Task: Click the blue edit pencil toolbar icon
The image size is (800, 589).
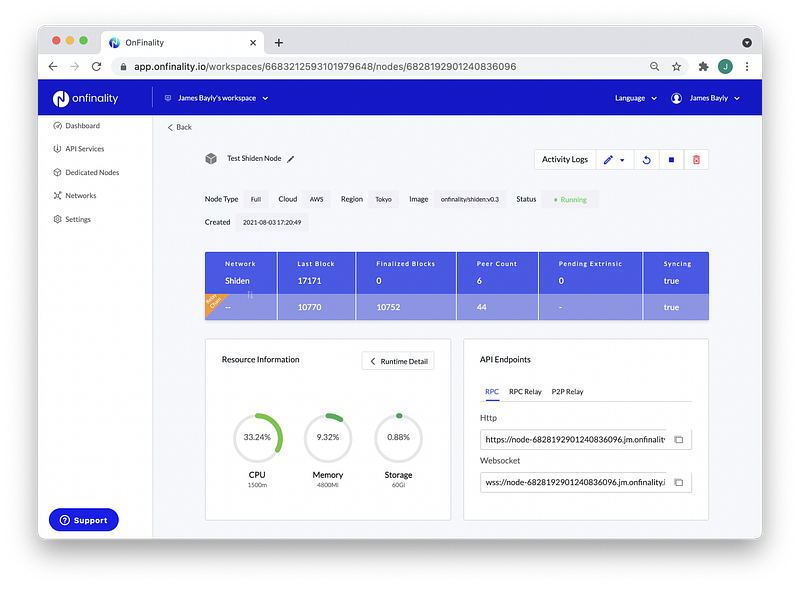Action: [x=608, y=160]
